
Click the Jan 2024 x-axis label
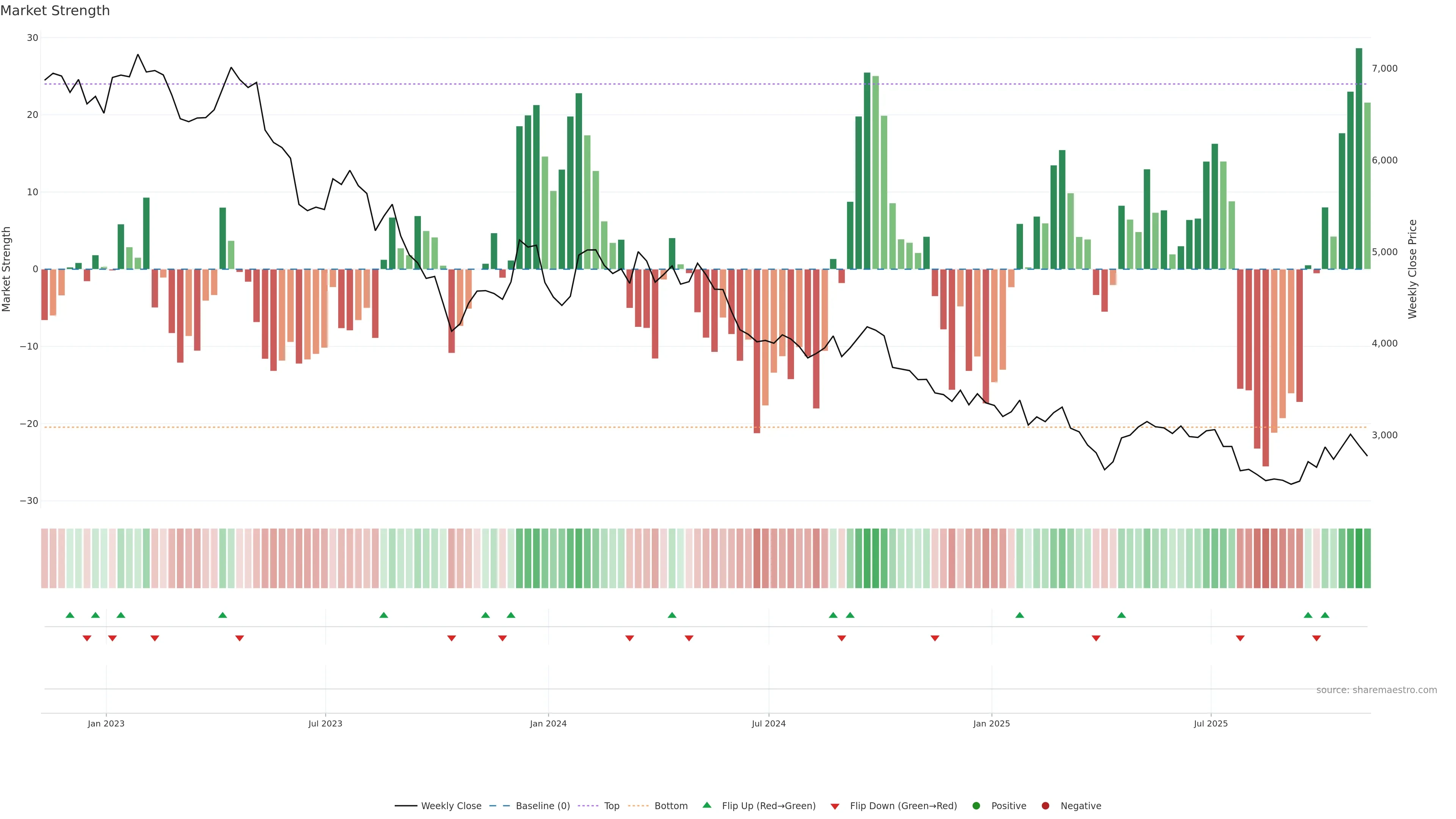548,723
